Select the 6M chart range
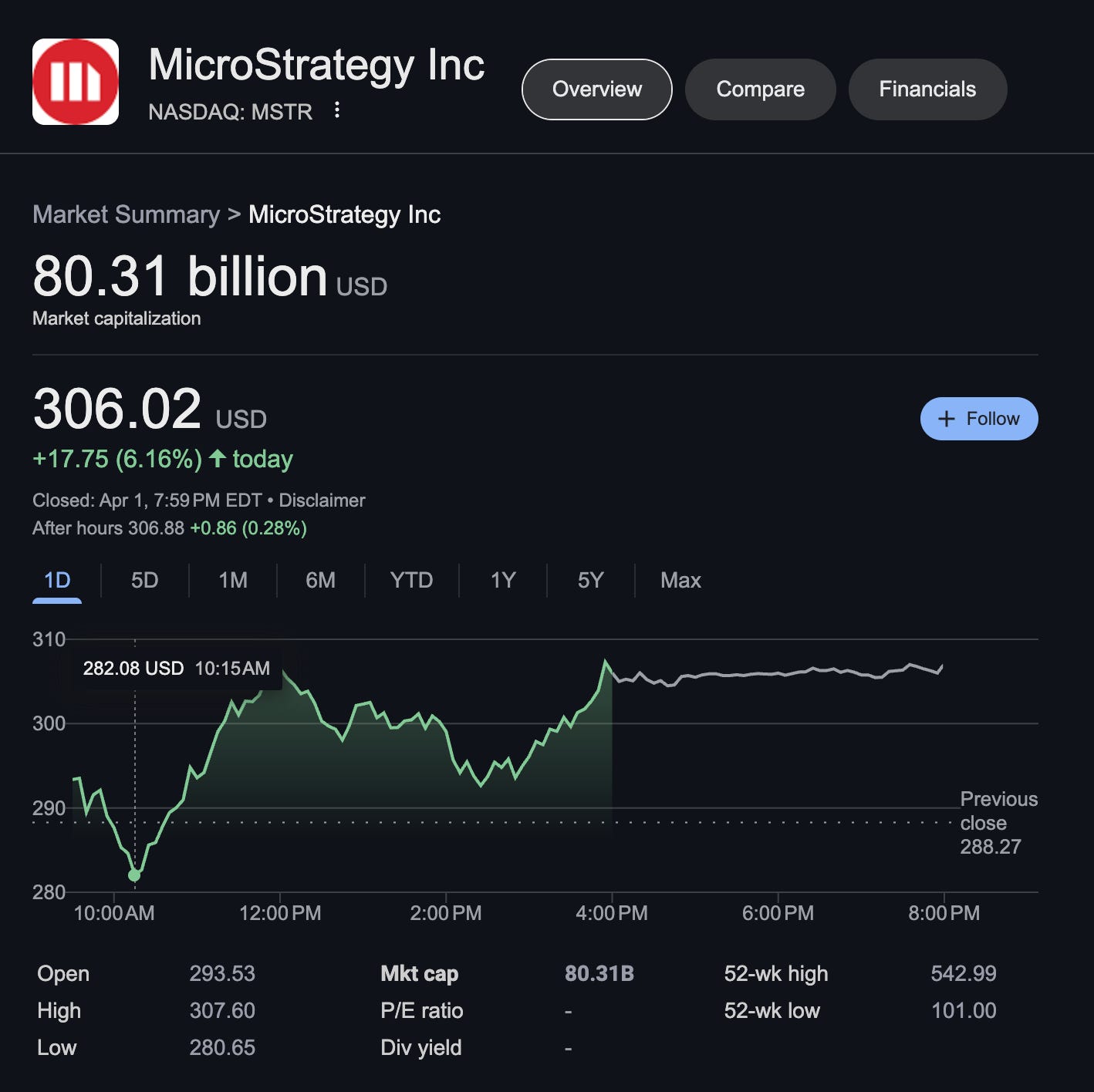This screenshot has width=1094, height=1092. point(321,581)
